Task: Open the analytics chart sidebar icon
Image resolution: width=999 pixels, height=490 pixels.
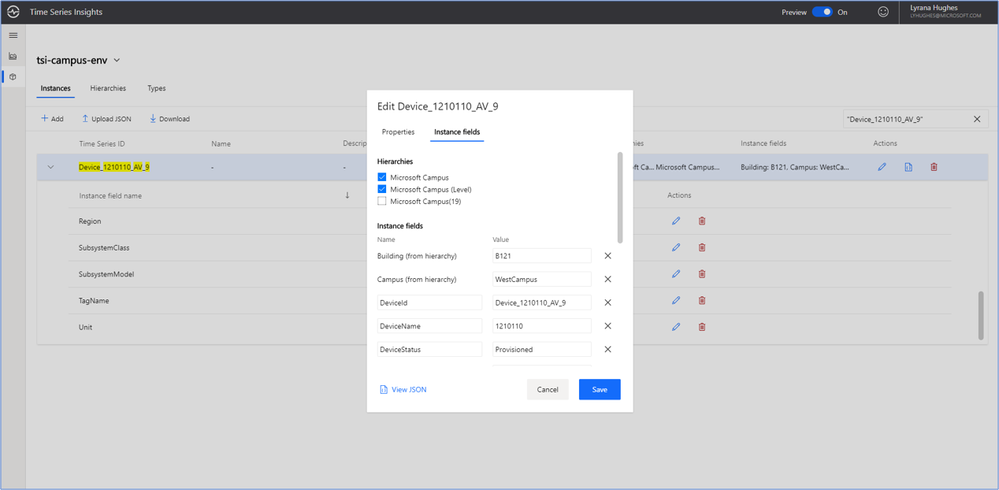Action: (x=13, y=56)
